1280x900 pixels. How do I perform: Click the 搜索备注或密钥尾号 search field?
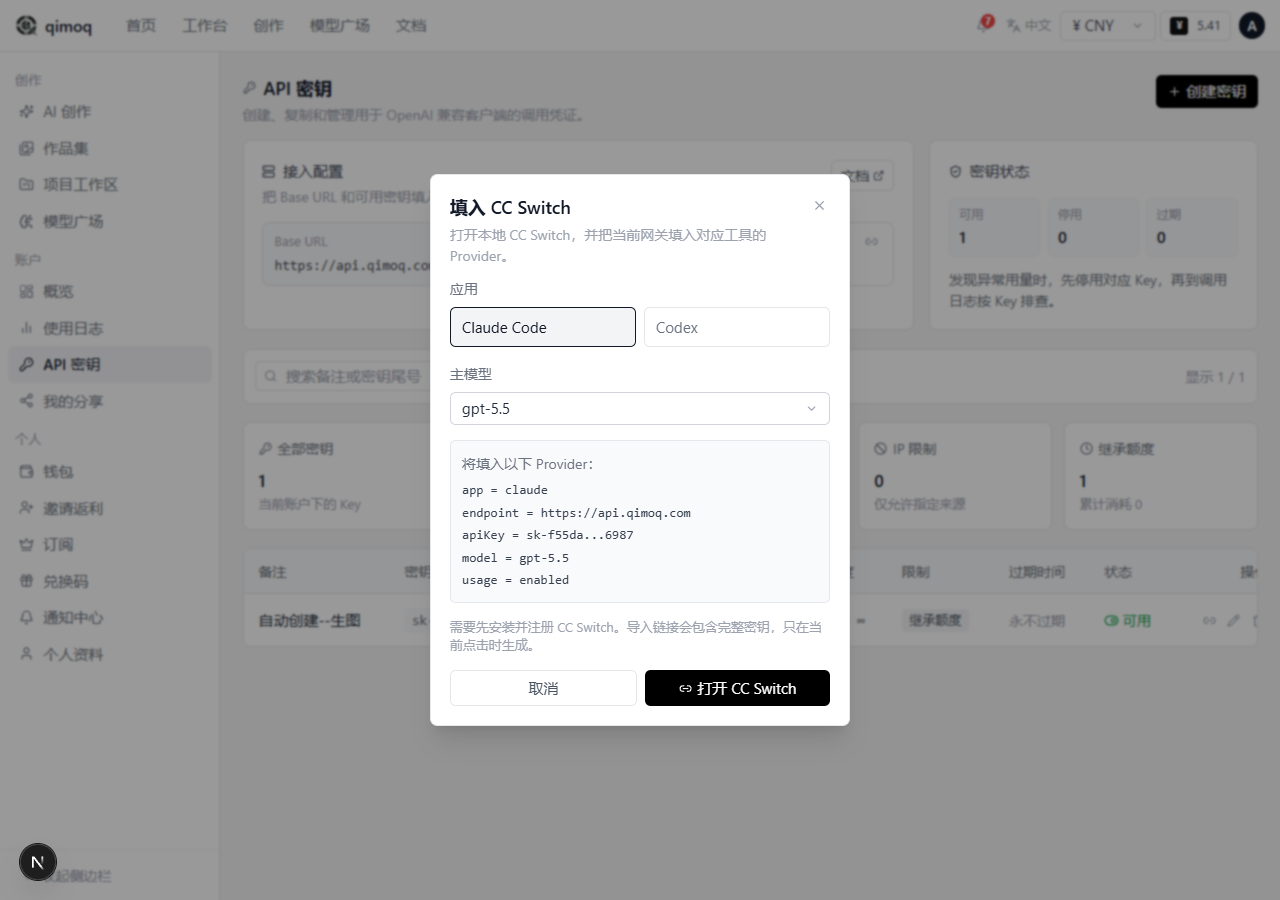[343, 376]
